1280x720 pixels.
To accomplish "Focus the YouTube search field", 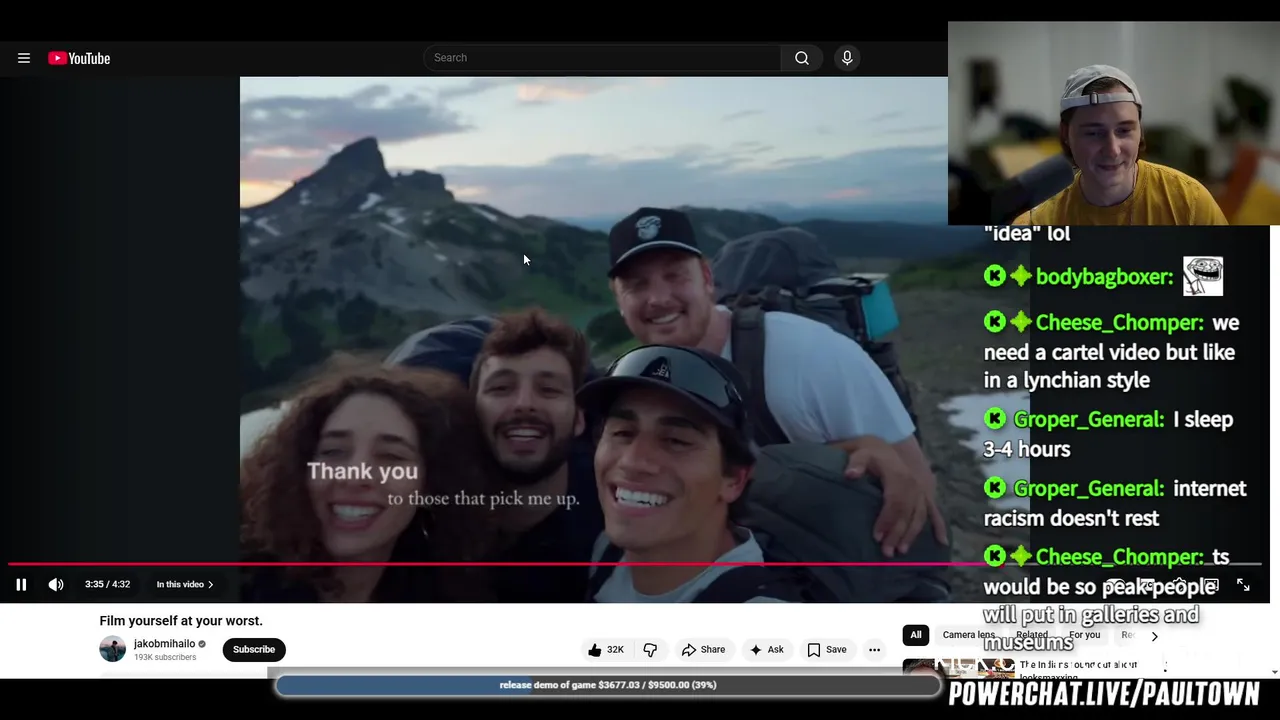I will (x=602, y=58).
